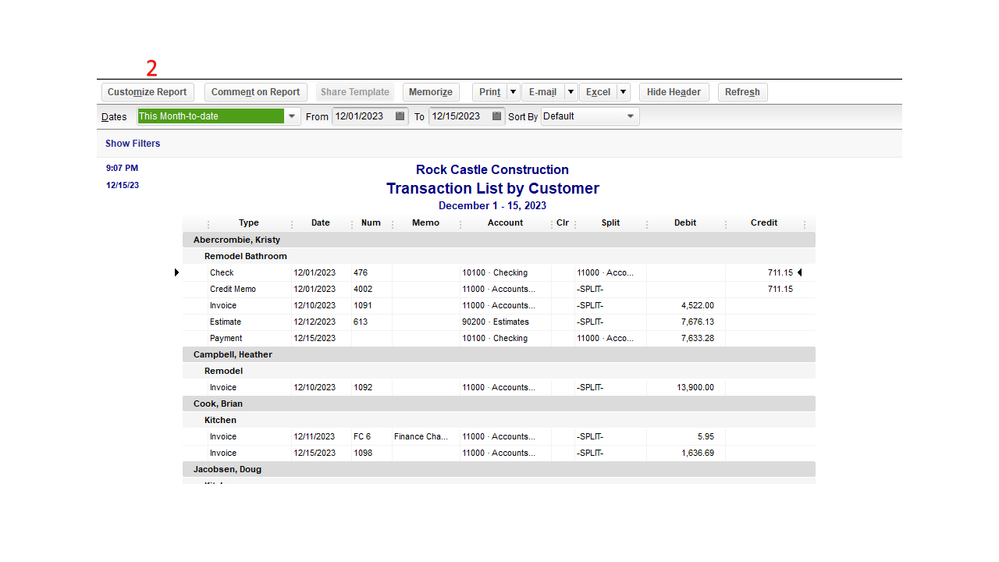Click the Share Template button
Viewport: 999px width, 562px height.
pos(355,92)
